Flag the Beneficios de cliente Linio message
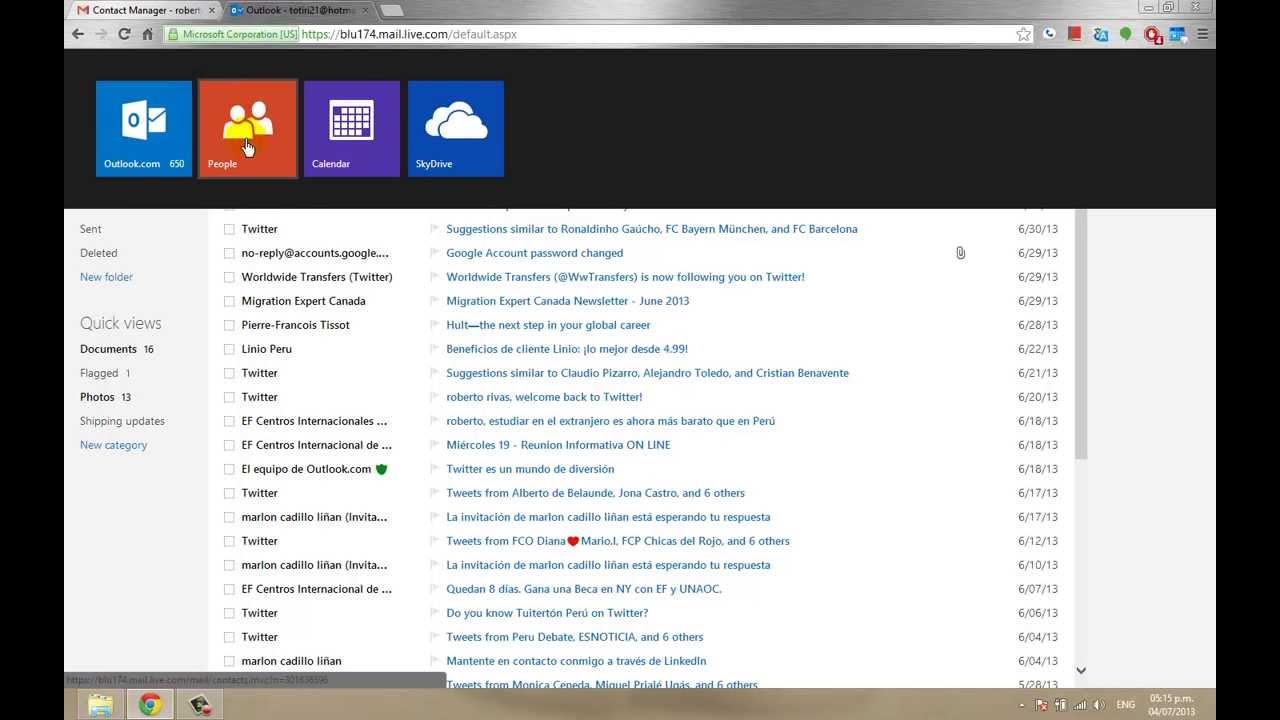 click(434, 349)
